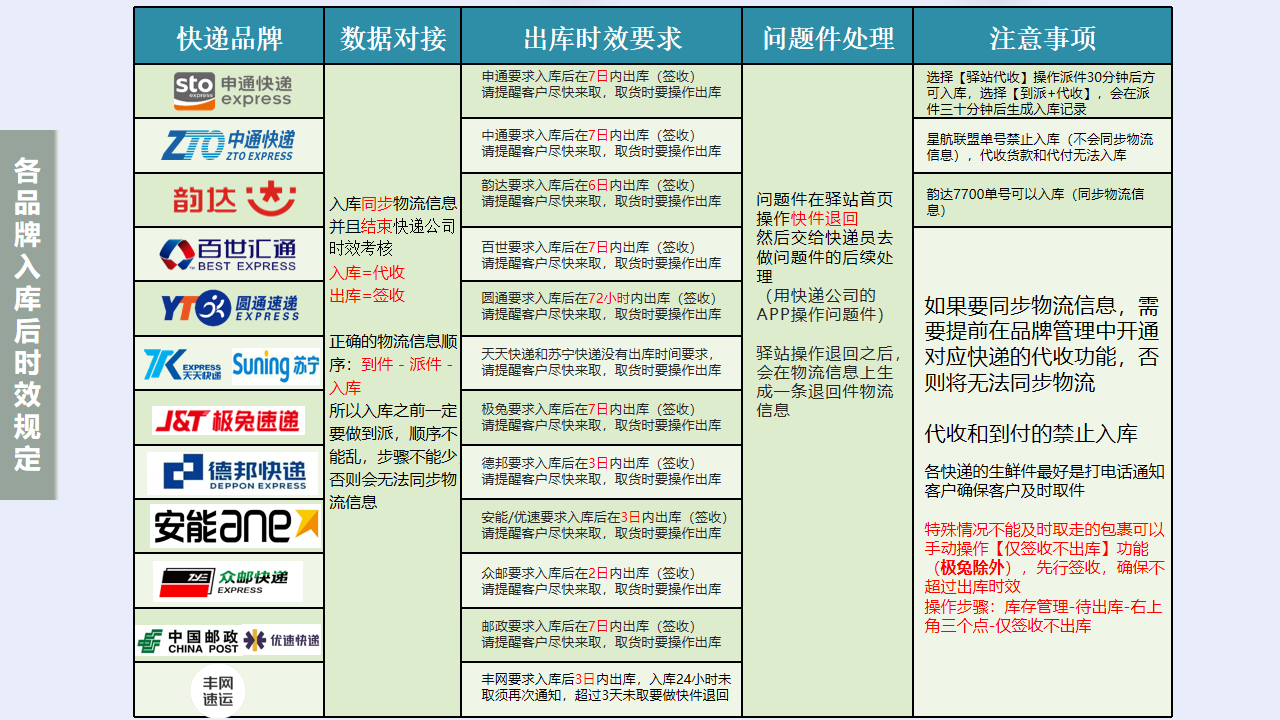1280x720 pixels.
Task: Click the 众邮快递 express logo
Action: pos(228,581)
